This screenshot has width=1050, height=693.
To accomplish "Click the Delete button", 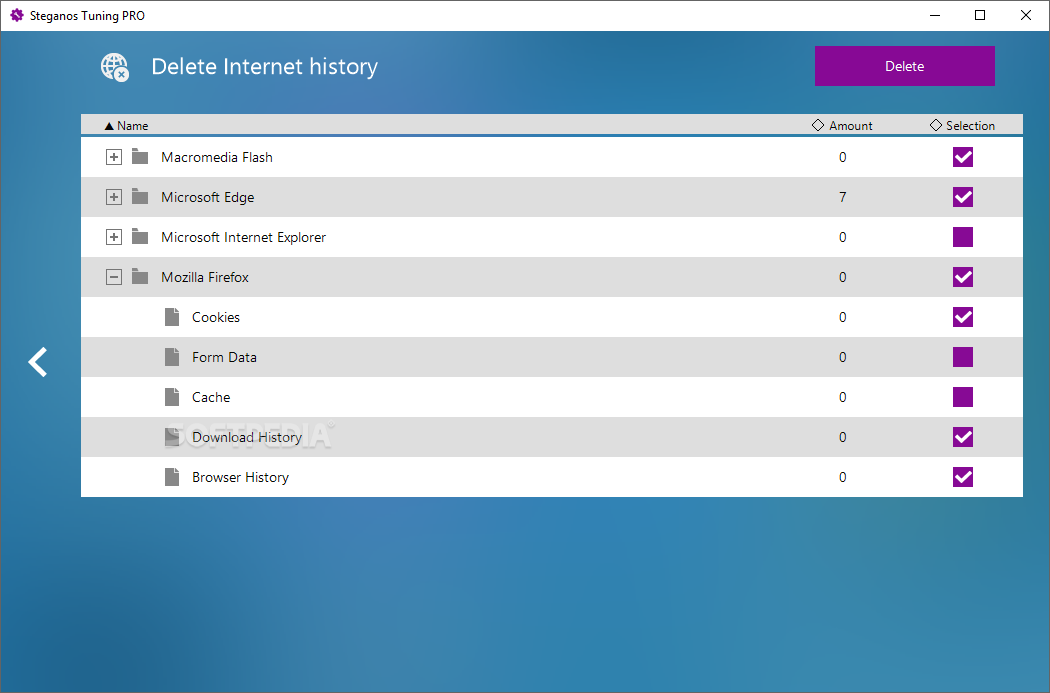I will click(x=904, y=66).
